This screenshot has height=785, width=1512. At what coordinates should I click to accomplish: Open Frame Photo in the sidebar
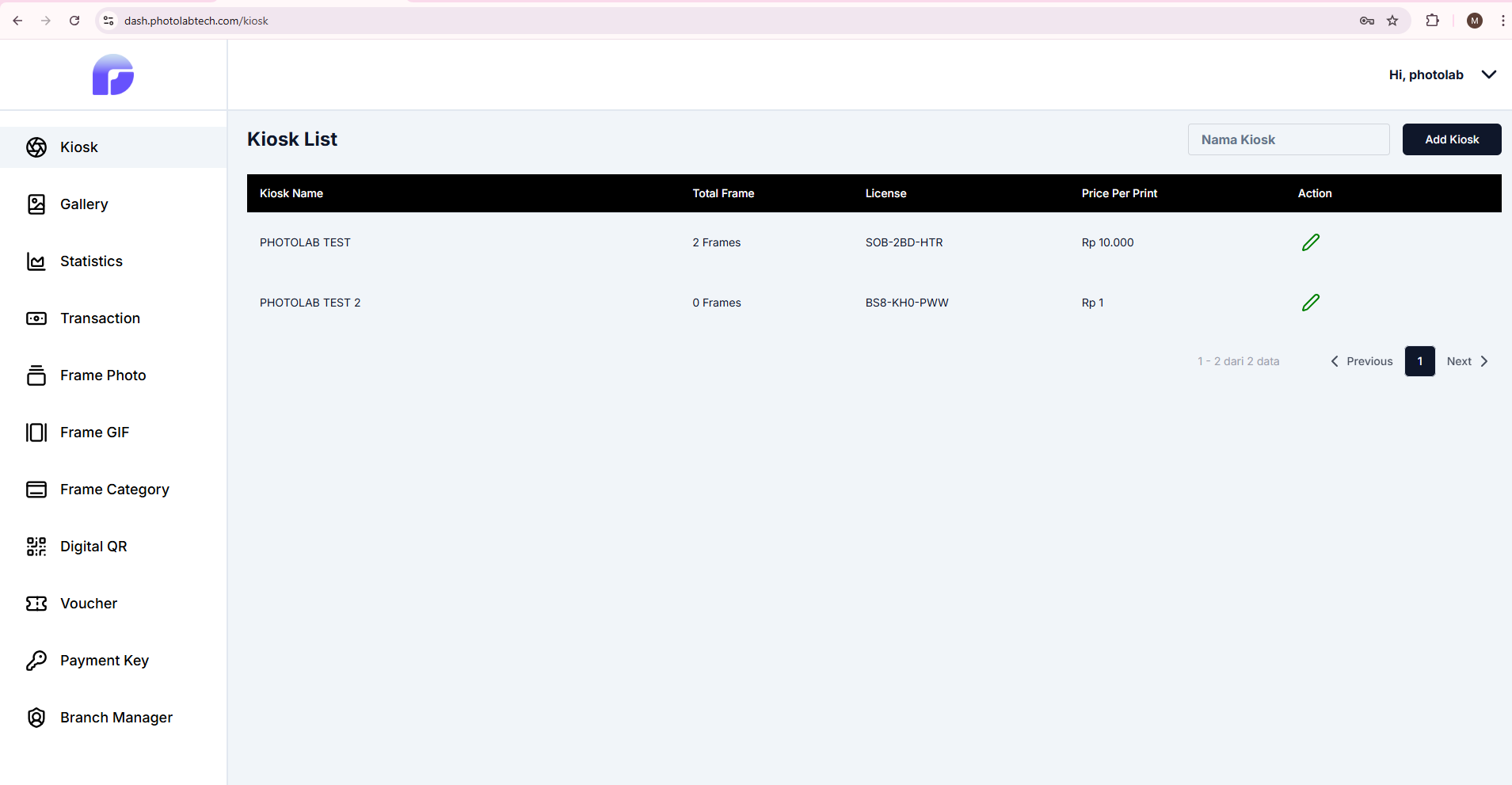[x=103, y=375]
